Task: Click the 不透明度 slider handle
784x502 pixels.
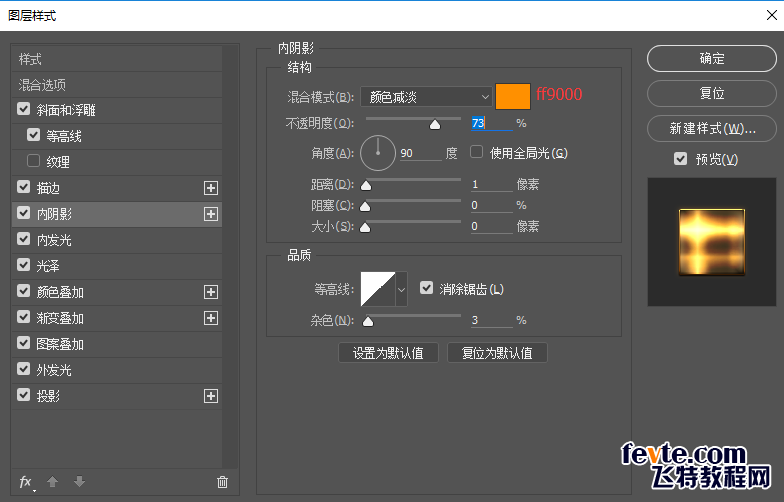Action: point(435,124)
